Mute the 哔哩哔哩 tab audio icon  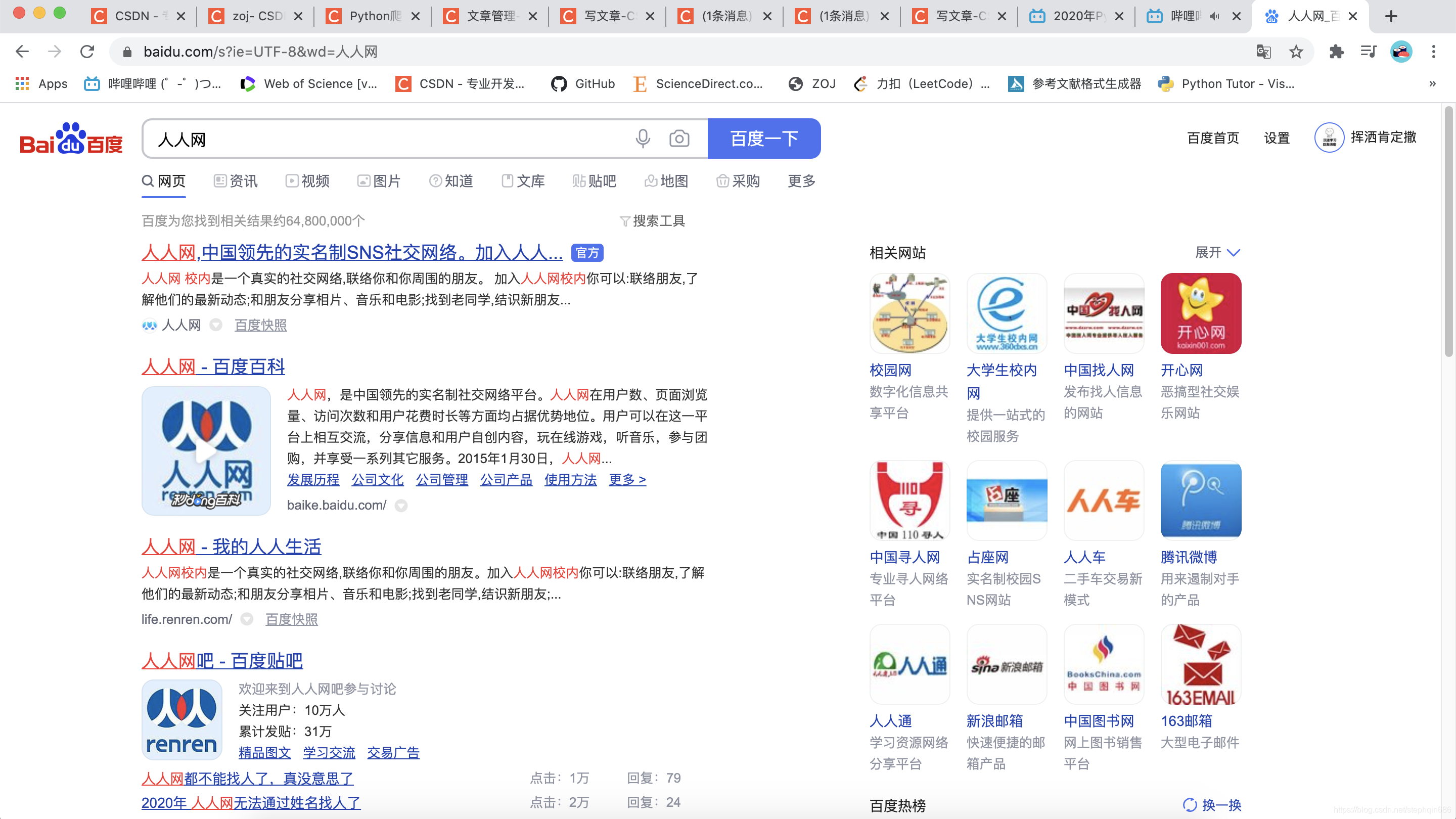click(1213, 16)
